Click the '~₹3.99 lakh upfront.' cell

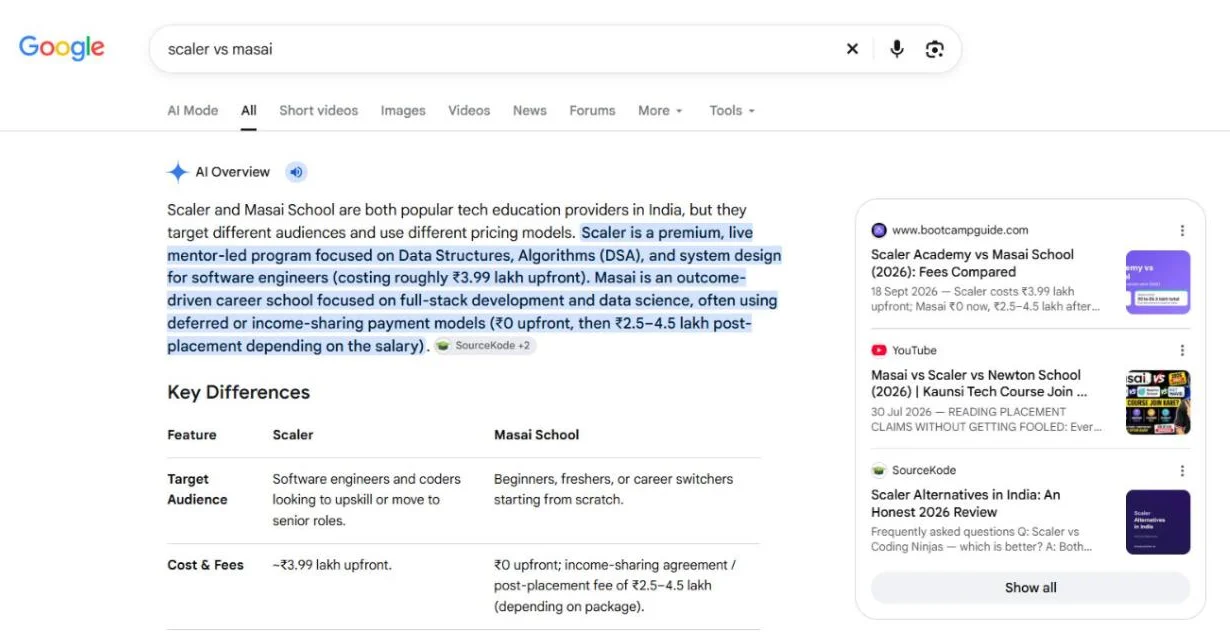pos(332,565)
